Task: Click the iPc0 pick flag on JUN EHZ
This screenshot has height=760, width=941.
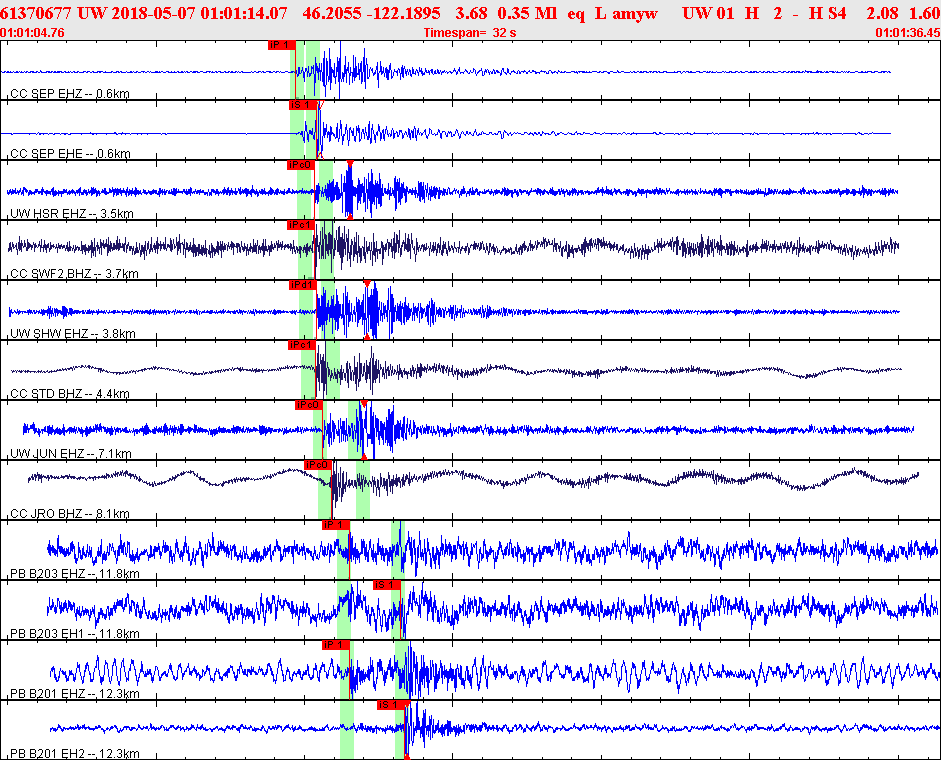Action: (308, 405)
